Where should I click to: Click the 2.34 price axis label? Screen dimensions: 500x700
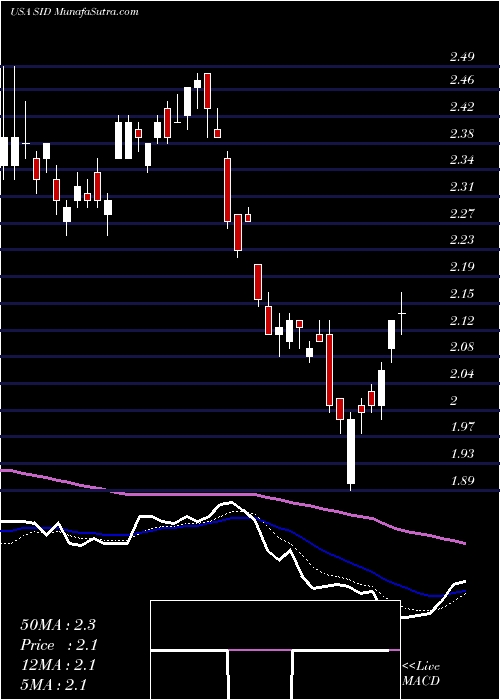(x=462, y=160)
